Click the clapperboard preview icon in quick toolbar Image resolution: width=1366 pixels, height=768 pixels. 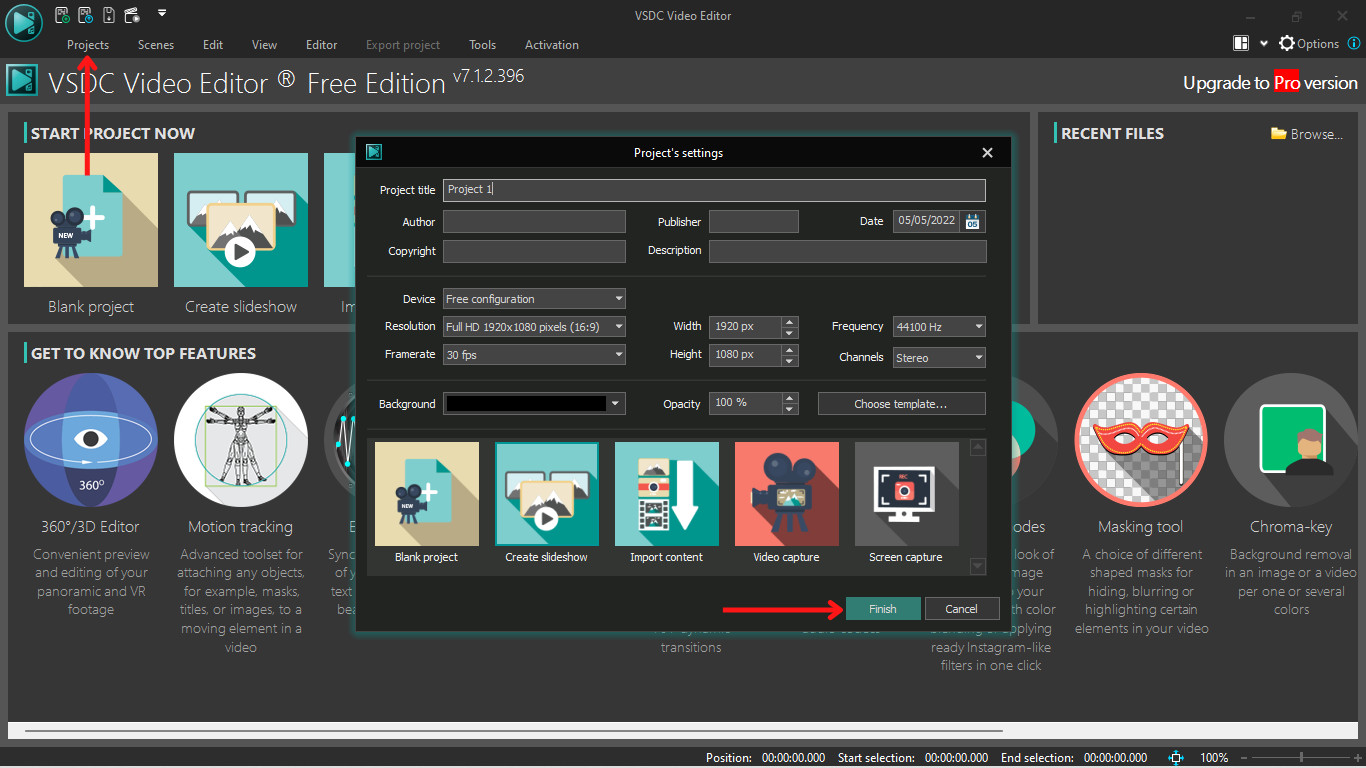131,15
